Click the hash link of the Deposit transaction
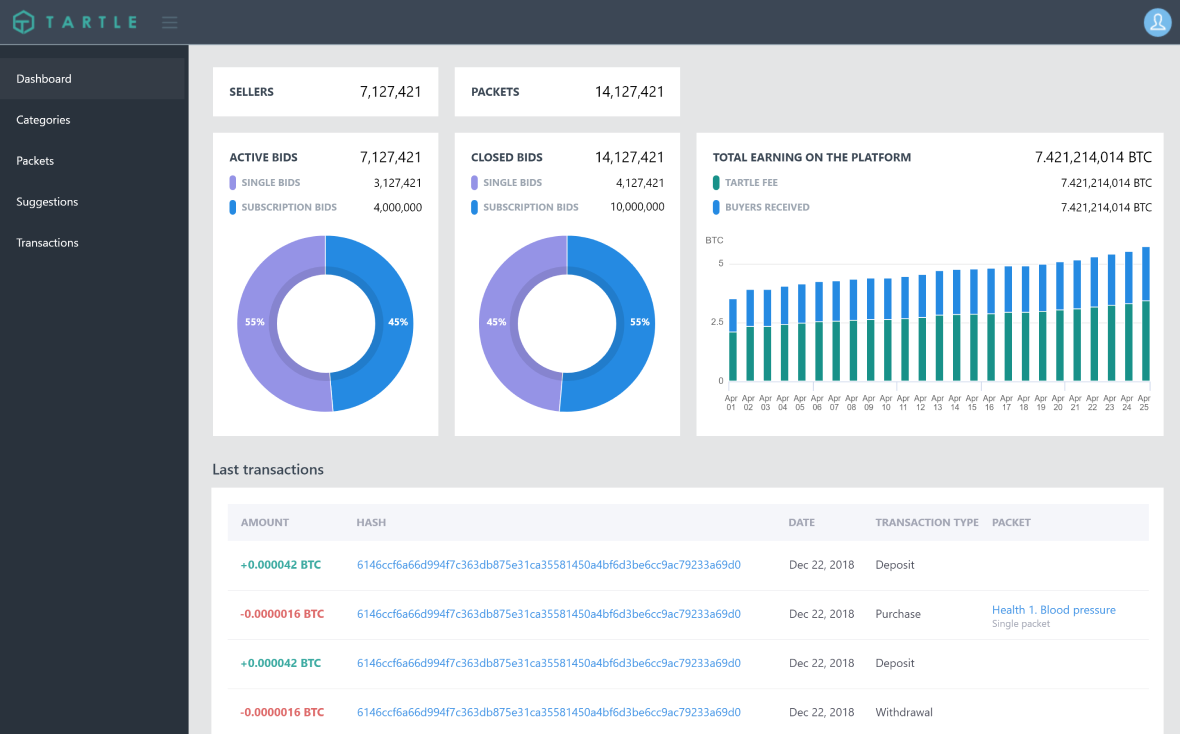Viewport: 1180px width, 734px height. [548, 565]
